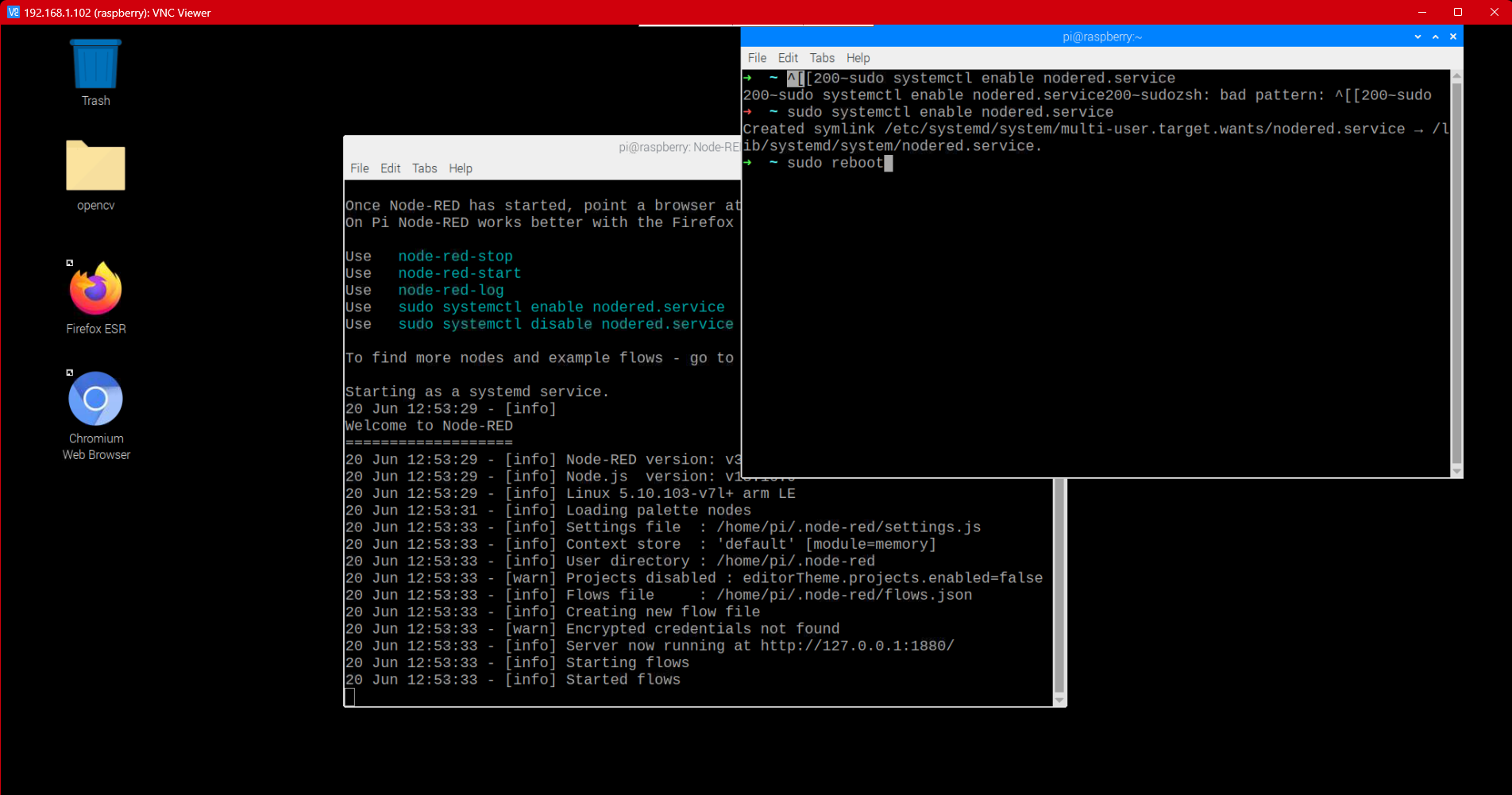
Task: Maximize the VNC Viewer window
Action: (1458, 12)
